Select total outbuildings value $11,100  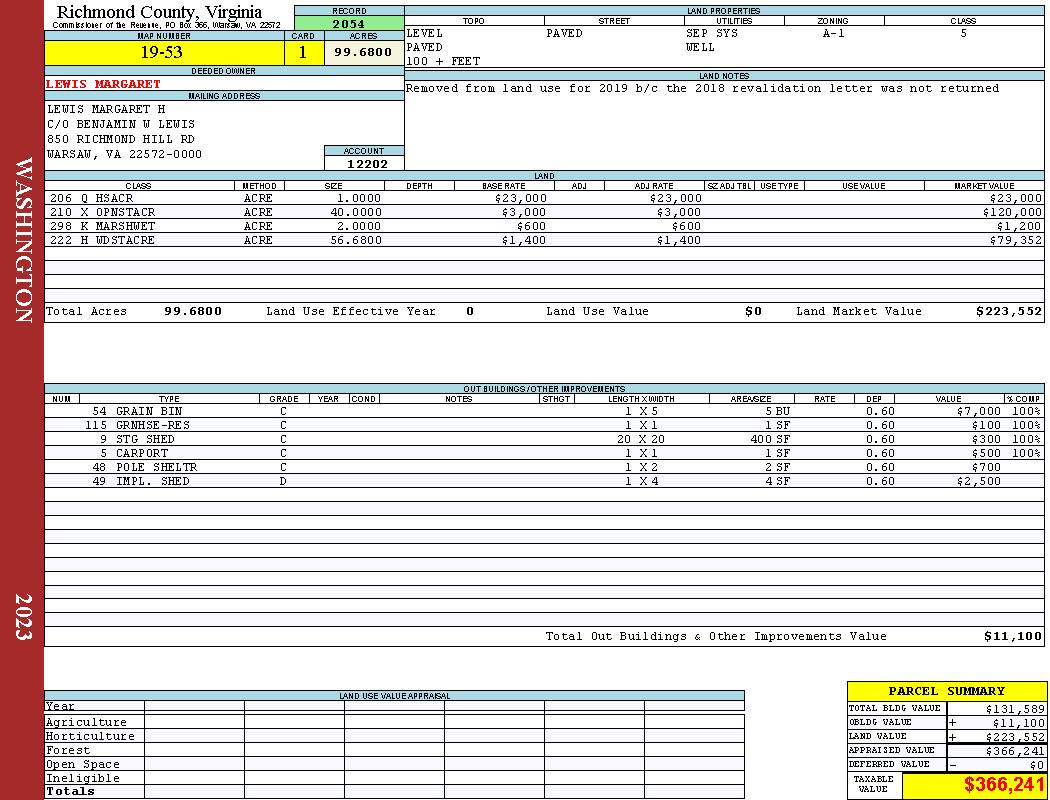click(1012, 636)
